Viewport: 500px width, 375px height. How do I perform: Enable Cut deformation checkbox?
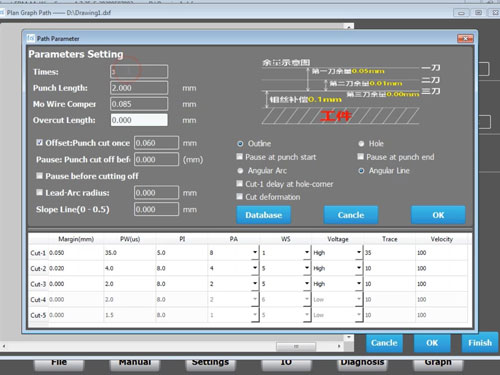[x=239, y=197]
